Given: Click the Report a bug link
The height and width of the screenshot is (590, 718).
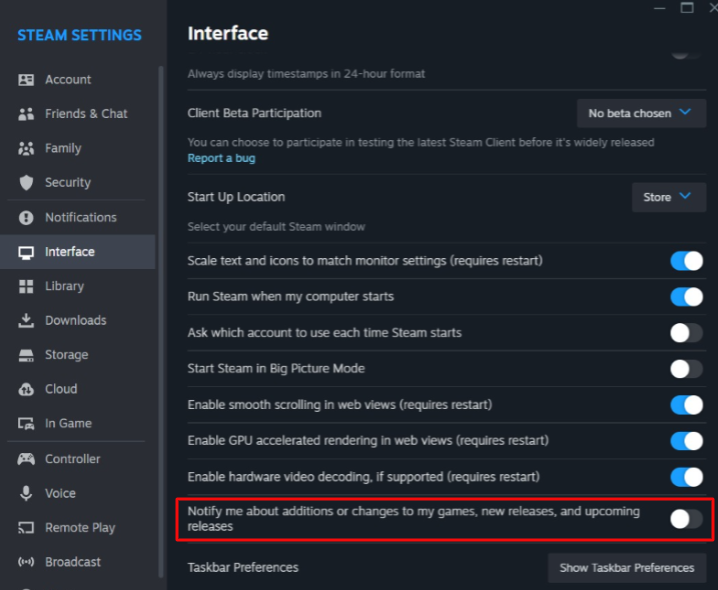Looking at the screenshot, I should (x=220, y=159).
